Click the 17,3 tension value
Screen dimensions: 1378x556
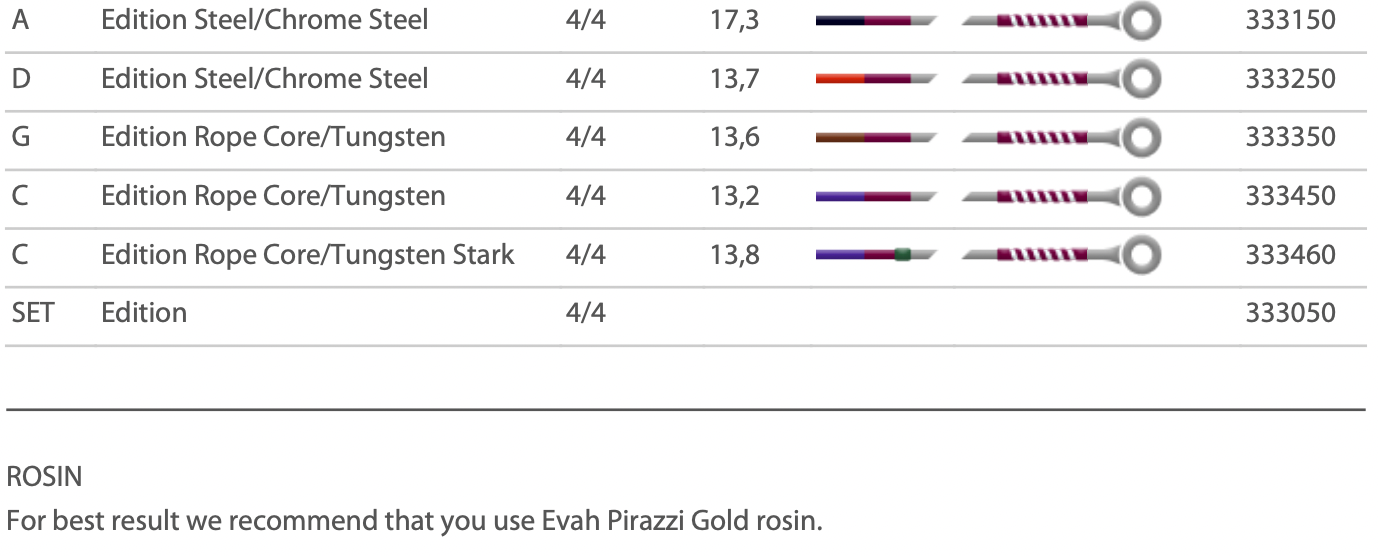pyautogui.click(x=734, y=20)
